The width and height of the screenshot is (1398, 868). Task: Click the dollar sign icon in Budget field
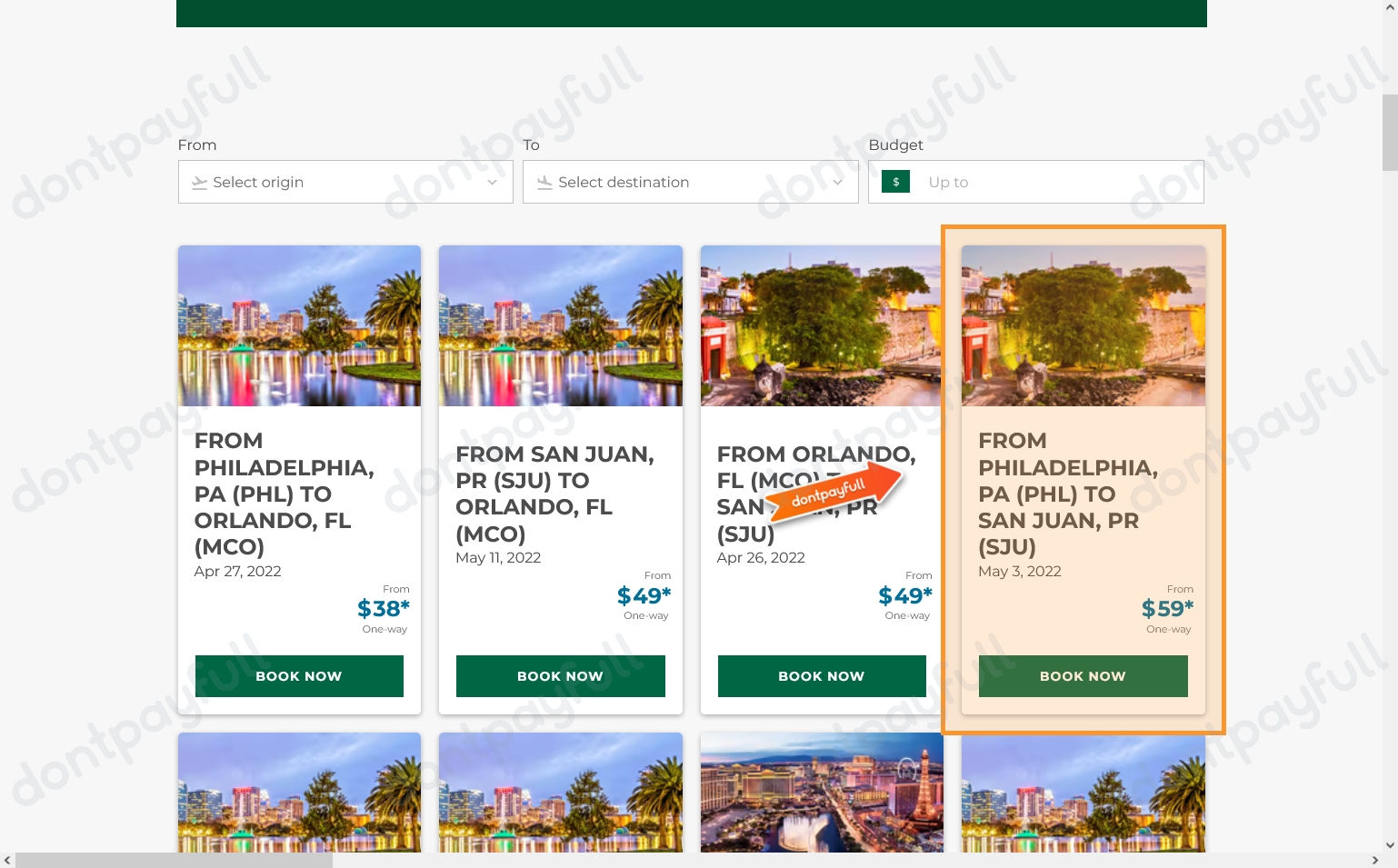(895, 182)
